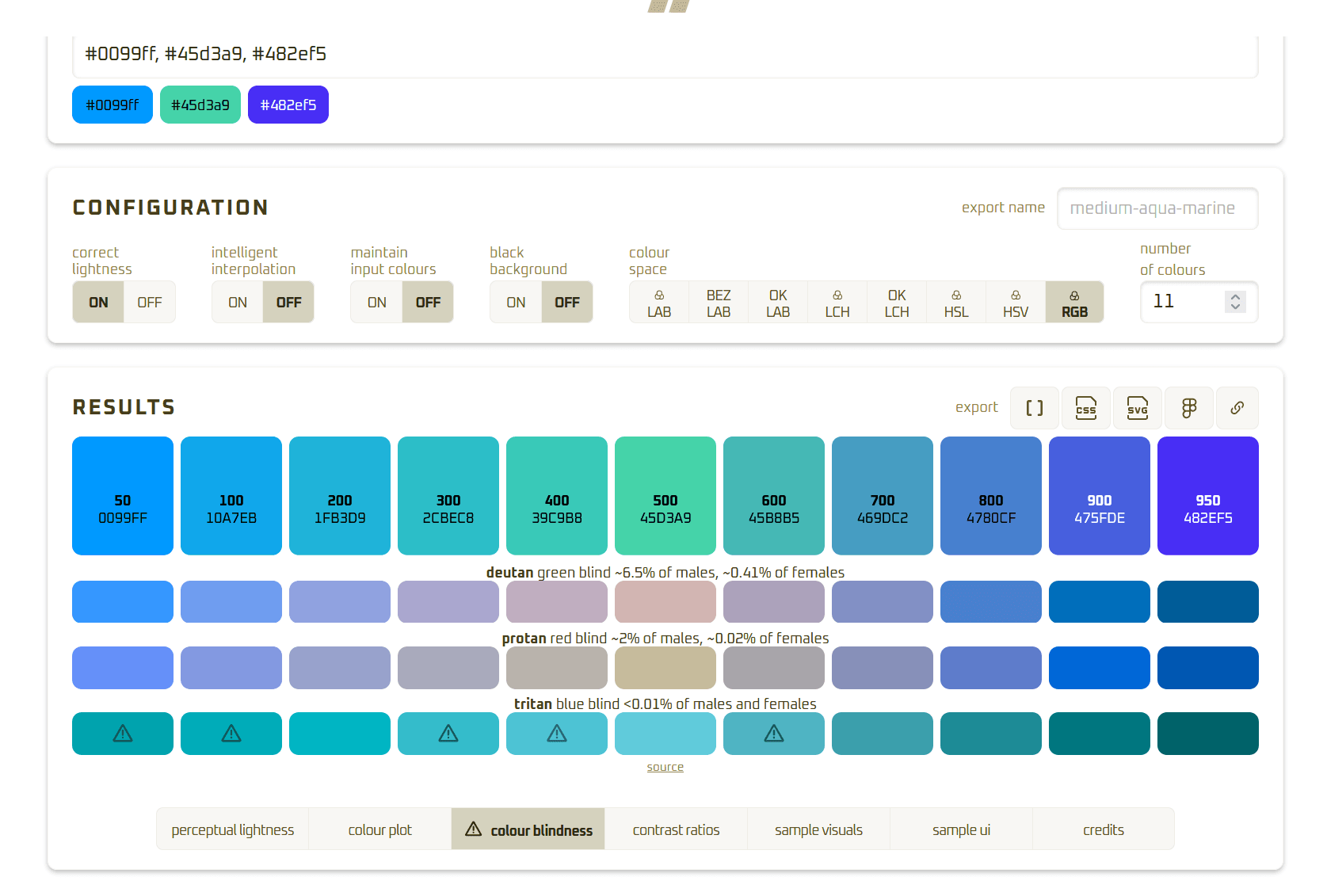The height and width of the screenshot is (896, 1327).
Task: Select the #45d3a9 colour chip
Action: pos(200,104)
